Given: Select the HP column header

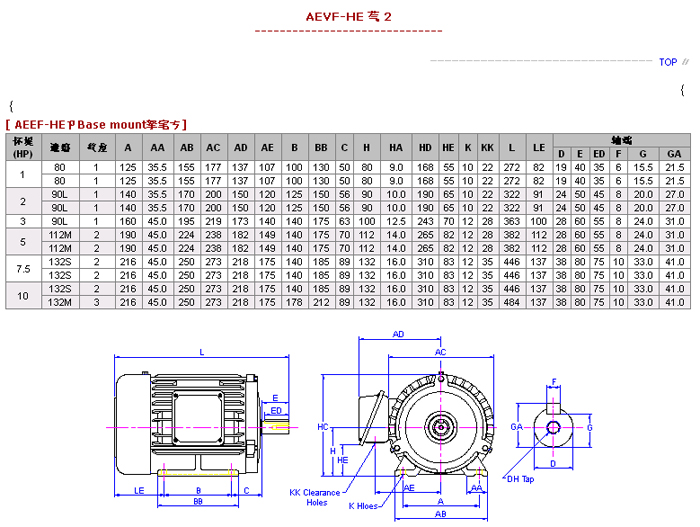Looking at the screenshot, I should click(x=22, y=146).
